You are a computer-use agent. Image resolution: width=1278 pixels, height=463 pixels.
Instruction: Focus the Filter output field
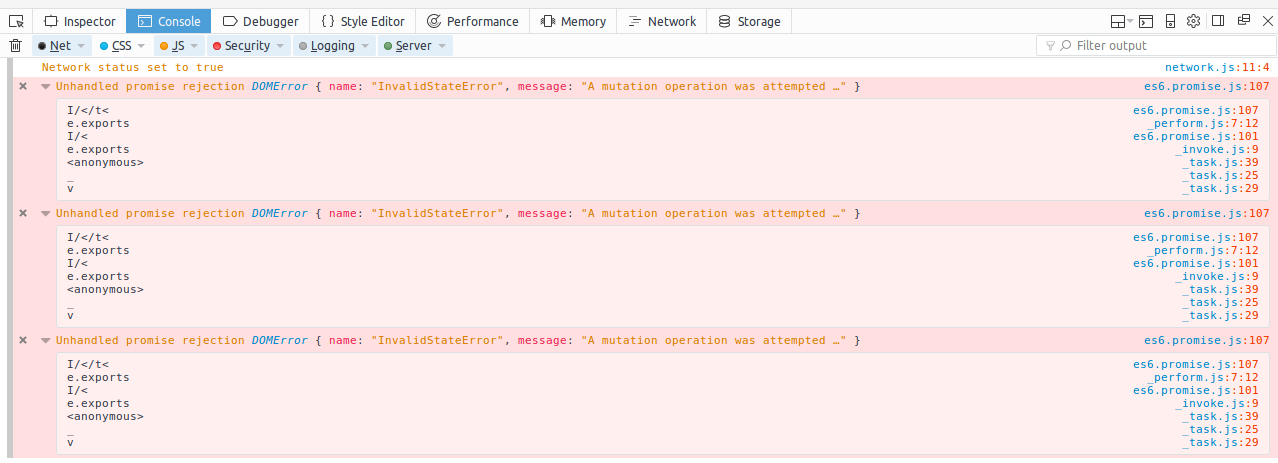(1155, 46)
